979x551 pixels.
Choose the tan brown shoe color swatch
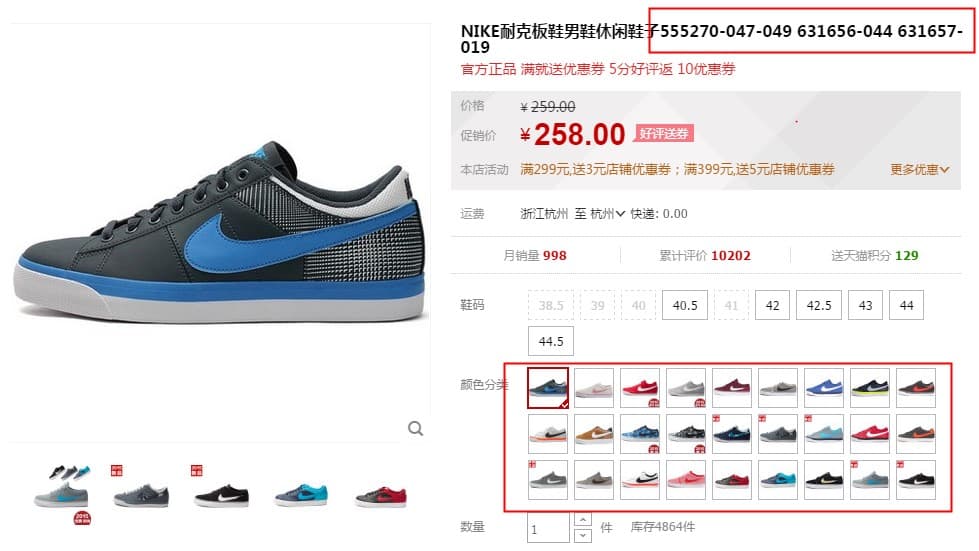[x=594, y=433]
